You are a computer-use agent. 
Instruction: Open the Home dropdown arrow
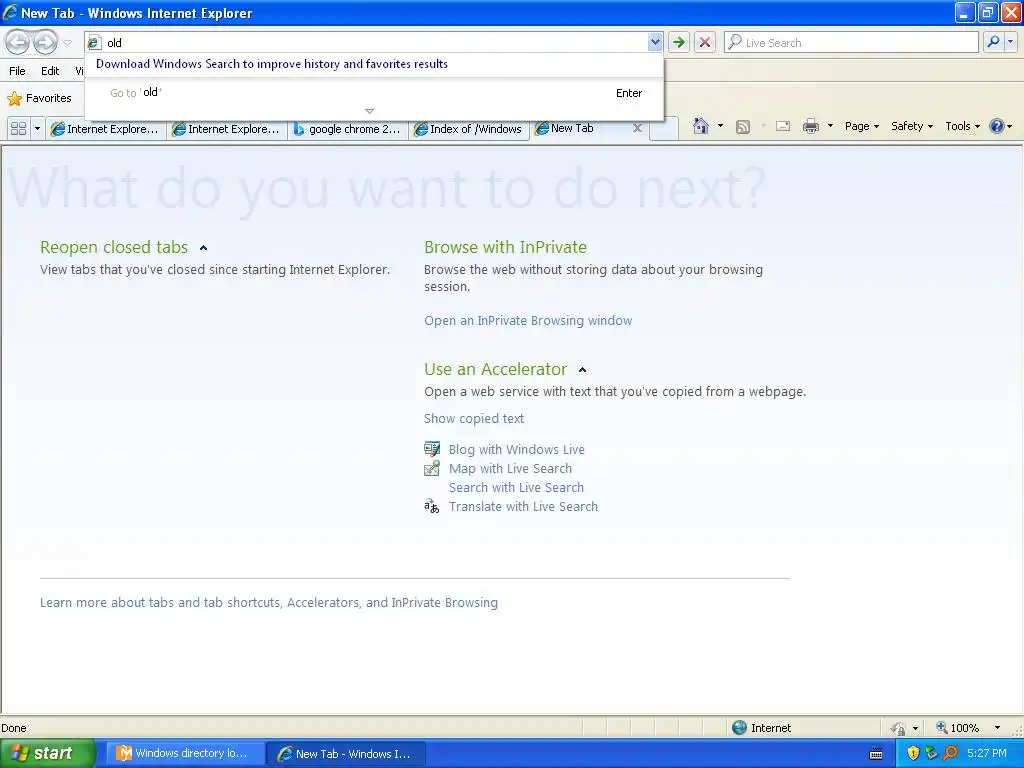pyautogui.click(x=720, y=126)
